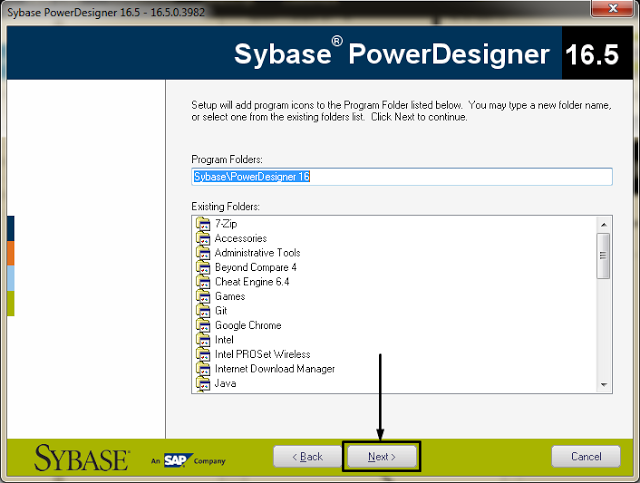This screenshot has height=483, width=640.
Task: Select the Google Chrome folder entry
Action: point(248,325)
